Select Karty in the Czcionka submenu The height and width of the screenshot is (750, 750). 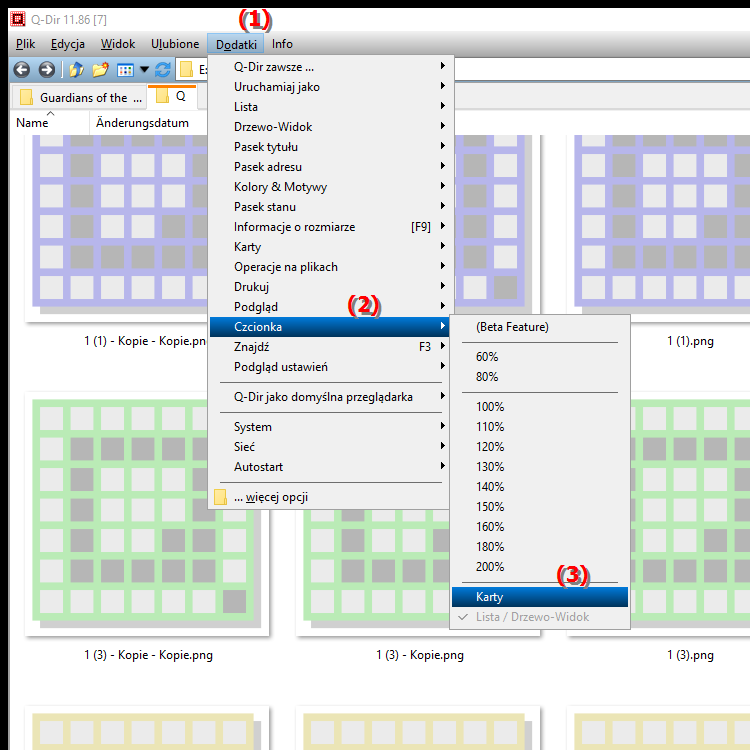click(x=540, y=597)
